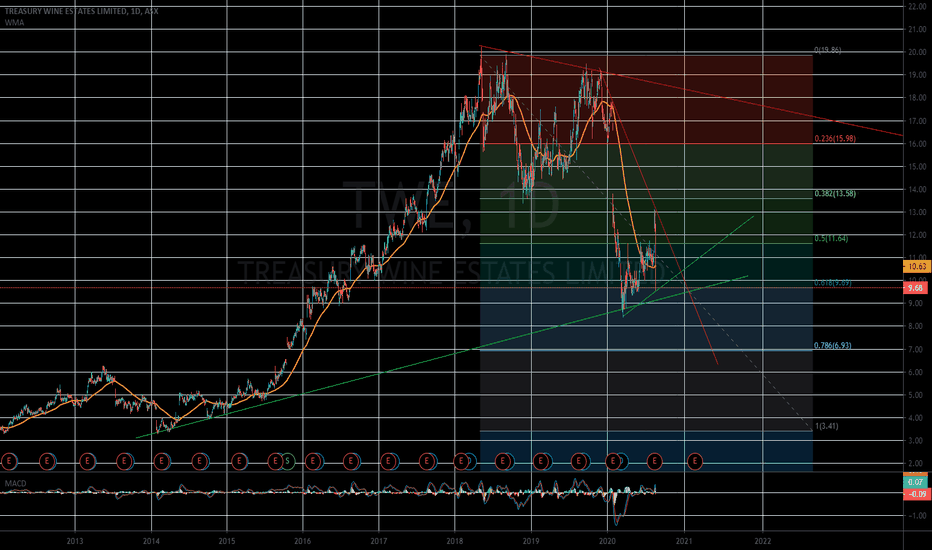Select the WMA indicator label
Image resolution: width=932 pixels, height=550 pixels.
pyautogui.click(x=14, y=23)
